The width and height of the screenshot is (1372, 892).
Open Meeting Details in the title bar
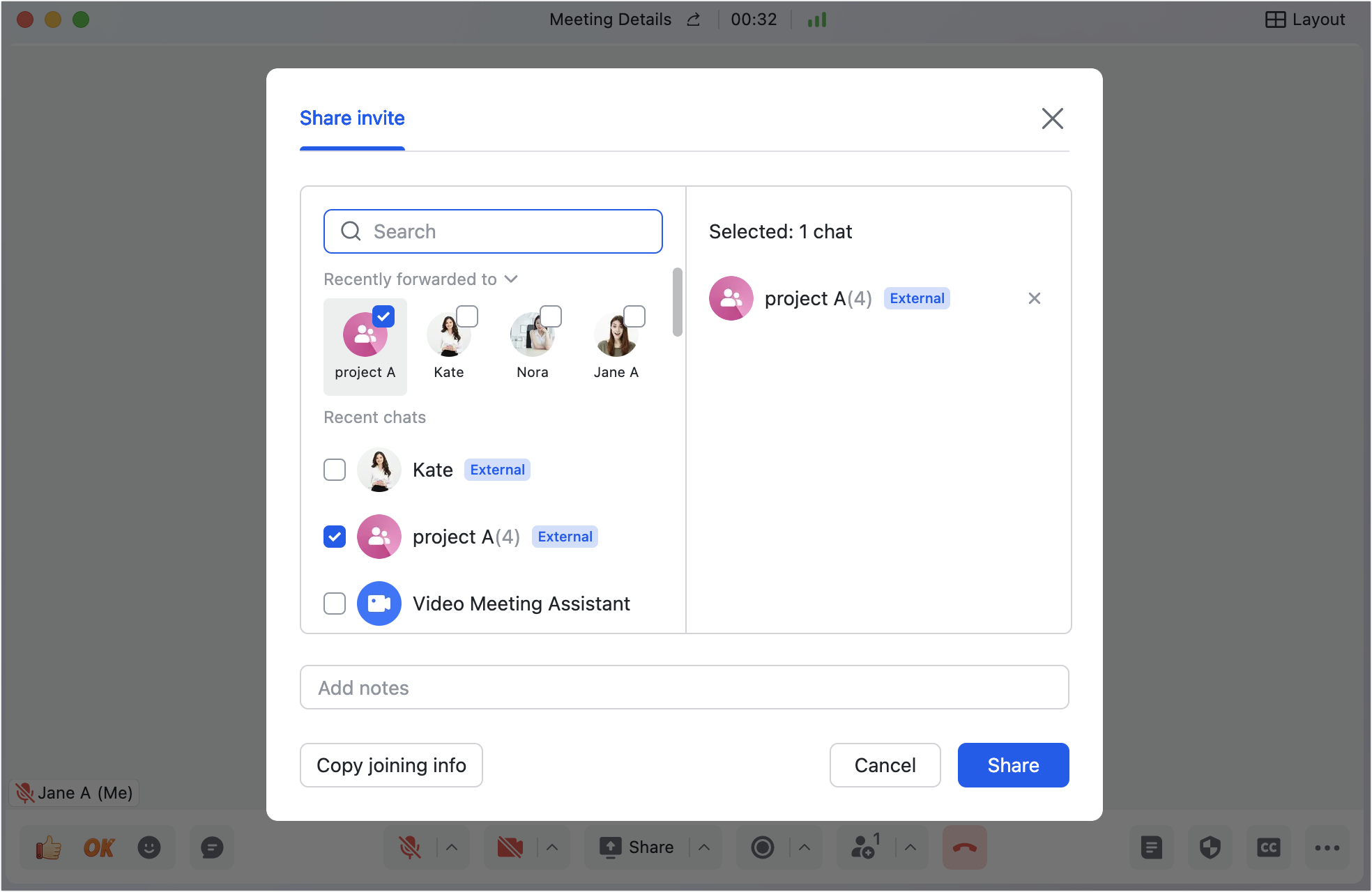611,20
